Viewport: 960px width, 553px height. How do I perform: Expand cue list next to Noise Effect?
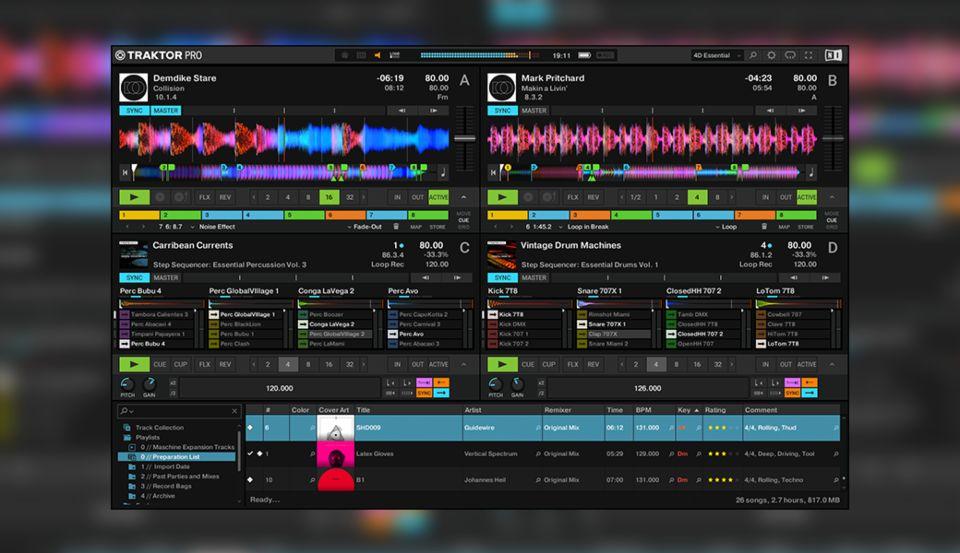tap(192, 227)
